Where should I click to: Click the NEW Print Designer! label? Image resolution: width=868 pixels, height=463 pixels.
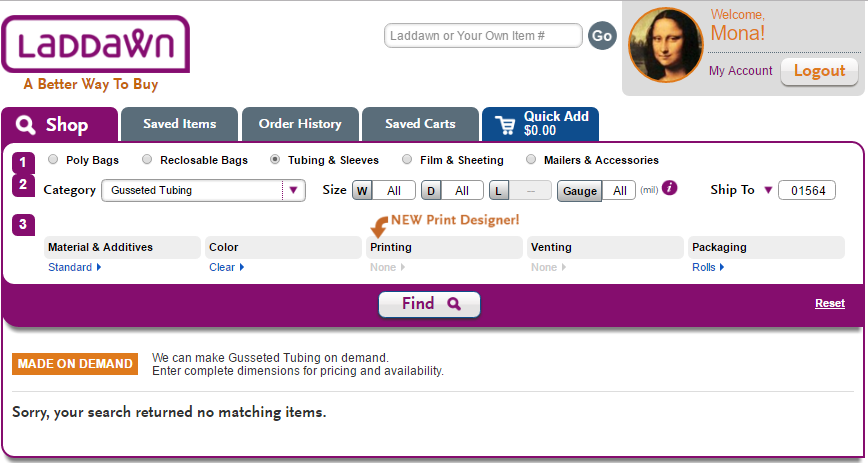[x=455, y=220]
